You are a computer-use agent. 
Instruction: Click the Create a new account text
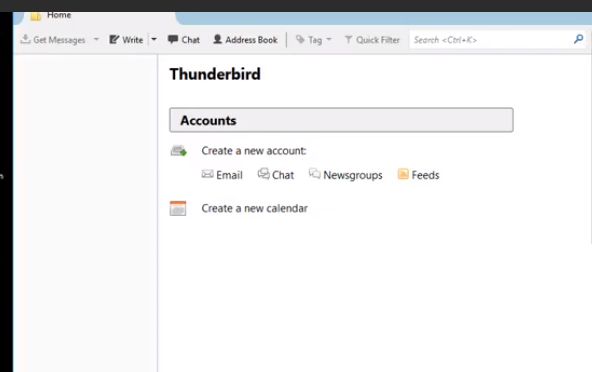click(x=254, y=151)
